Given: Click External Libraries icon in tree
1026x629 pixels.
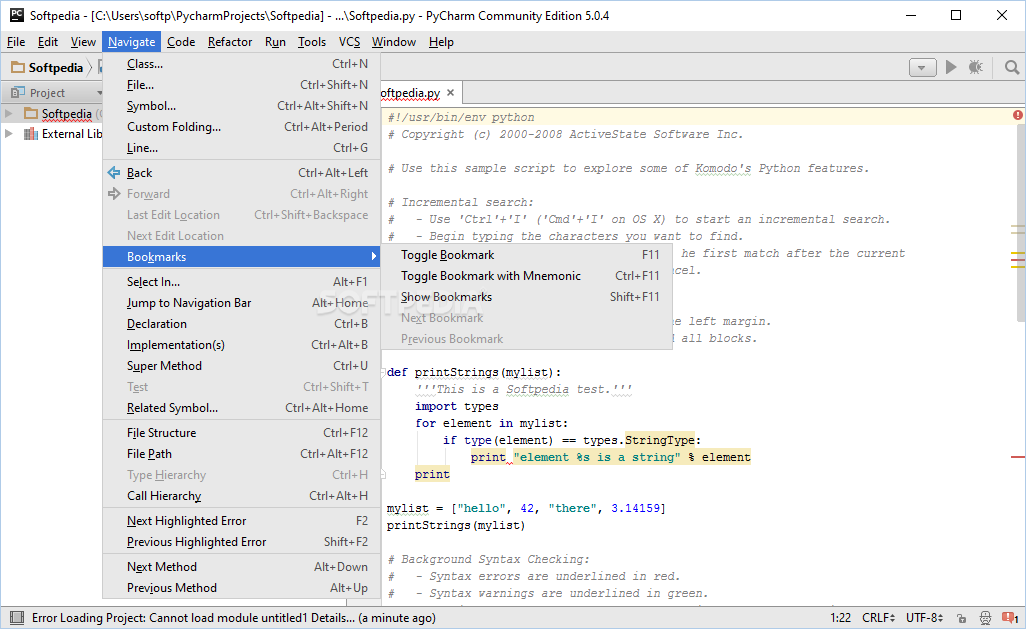Looking at the screenshot, I should click(30, 134).
